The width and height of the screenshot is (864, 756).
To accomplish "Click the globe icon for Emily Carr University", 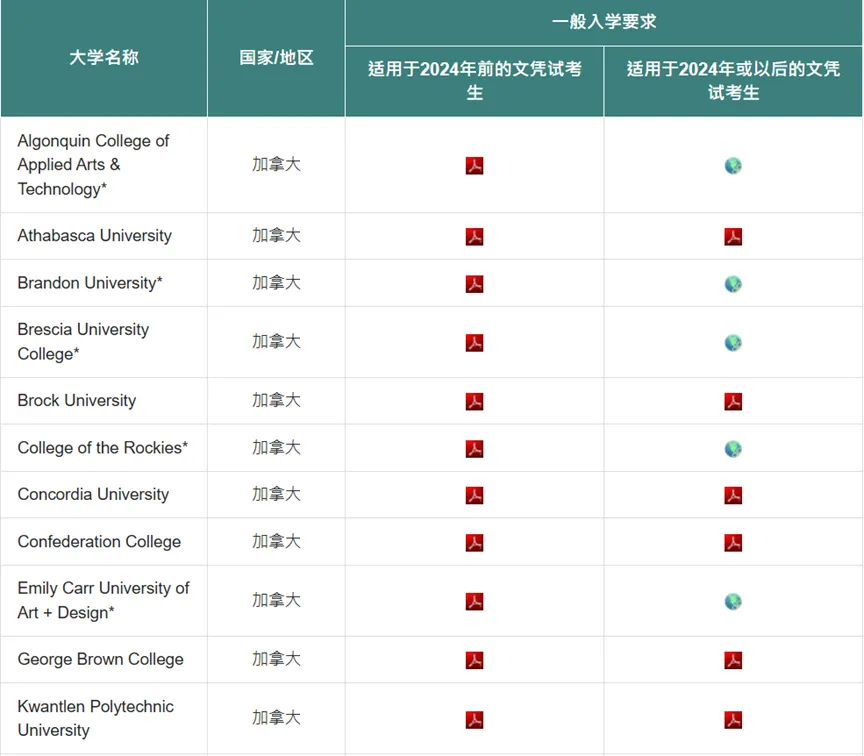I will pos(733,601).
